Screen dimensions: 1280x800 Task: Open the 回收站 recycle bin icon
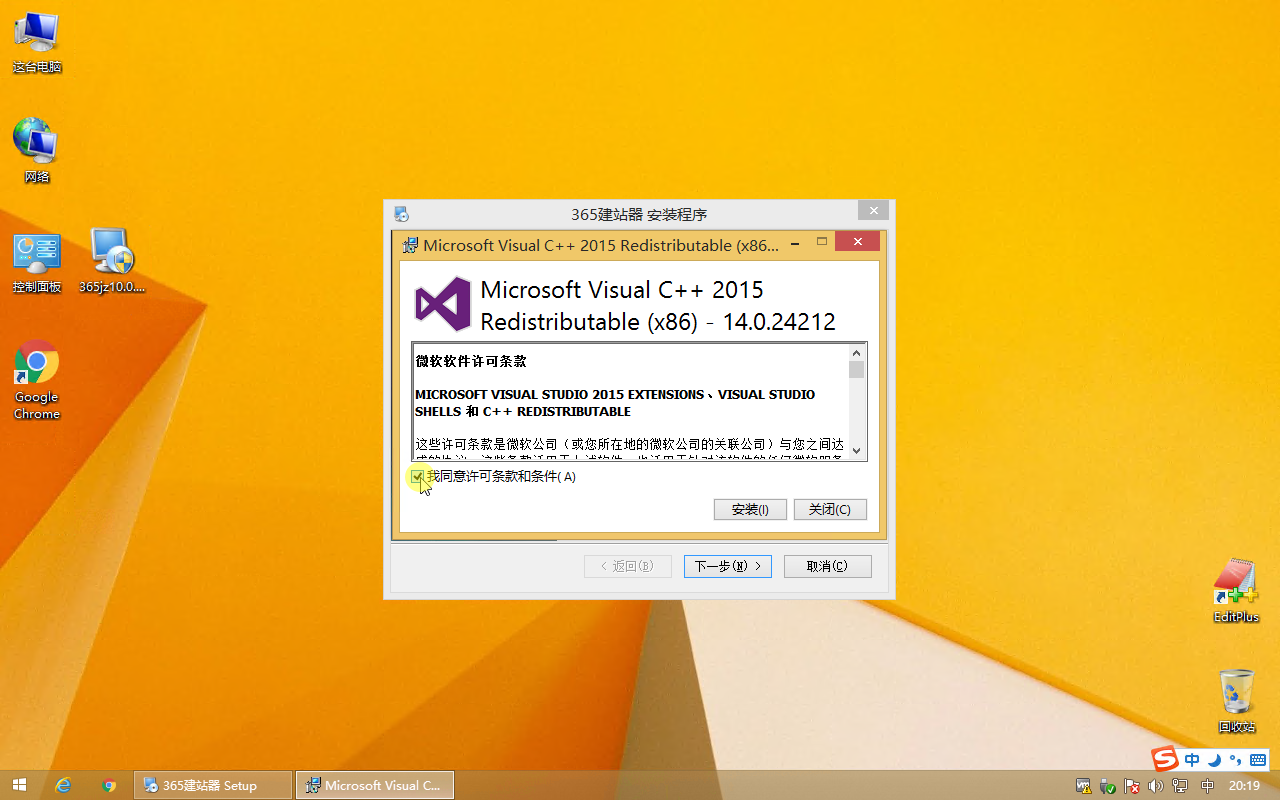[1237, 701]
